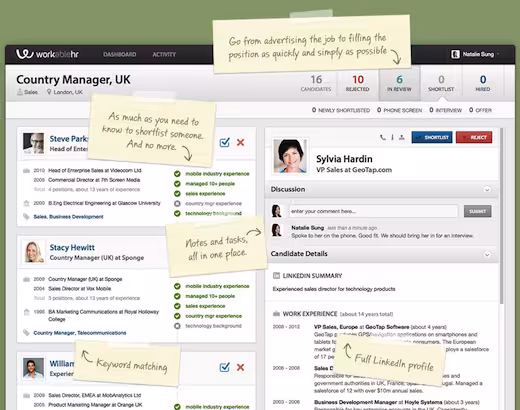Select the "VP Sales, Europe" job title text
Screen dimensions: 520x410
(336, 327)
